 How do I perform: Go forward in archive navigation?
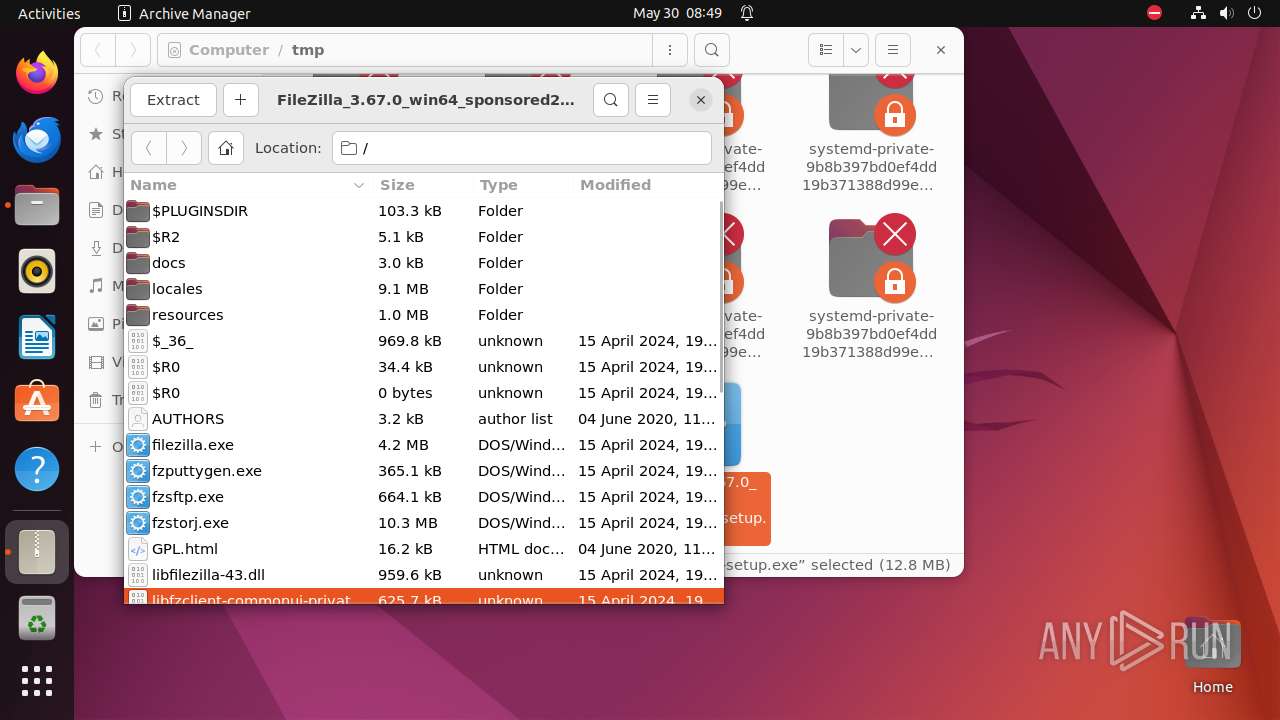point(184,148)
